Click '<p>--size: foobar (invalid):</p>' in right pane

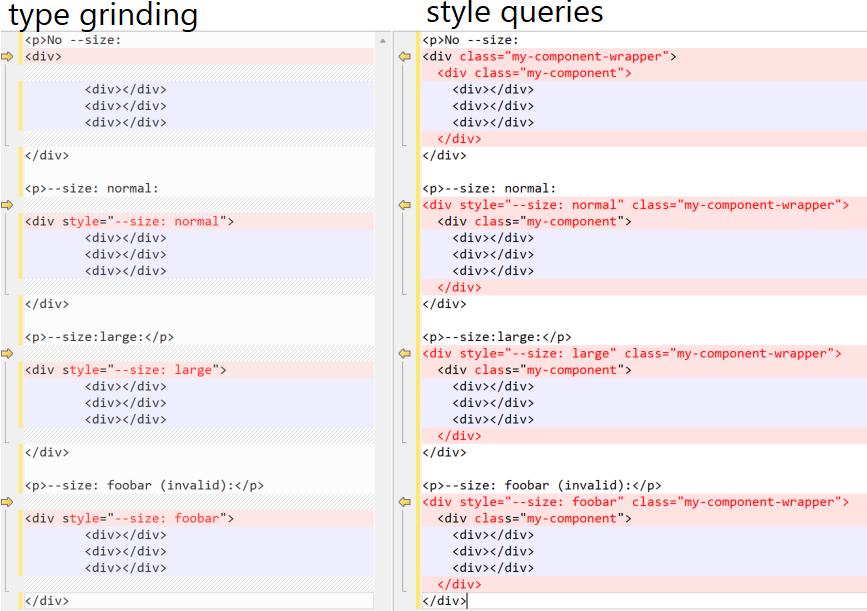pos(542,485)
